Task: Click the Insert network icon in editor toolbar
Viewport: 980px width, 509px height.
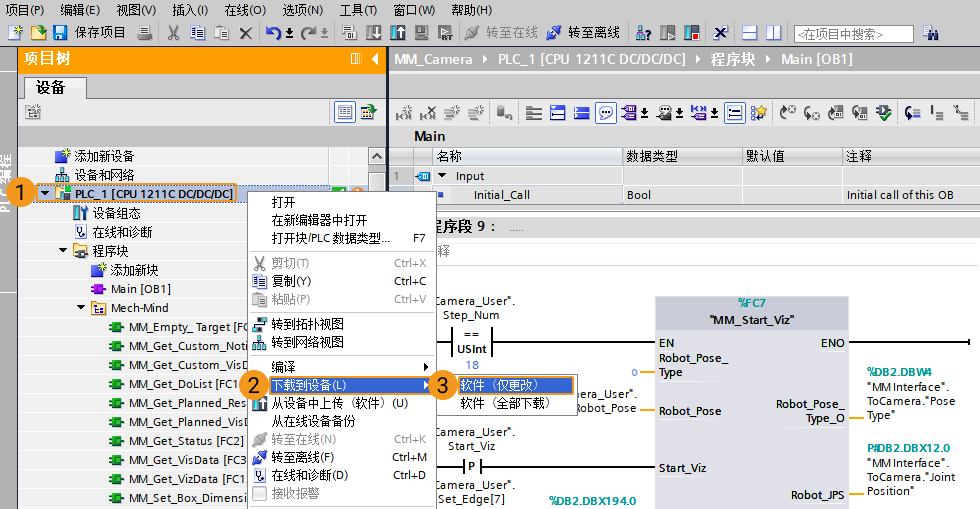Action: coord(404,113)
